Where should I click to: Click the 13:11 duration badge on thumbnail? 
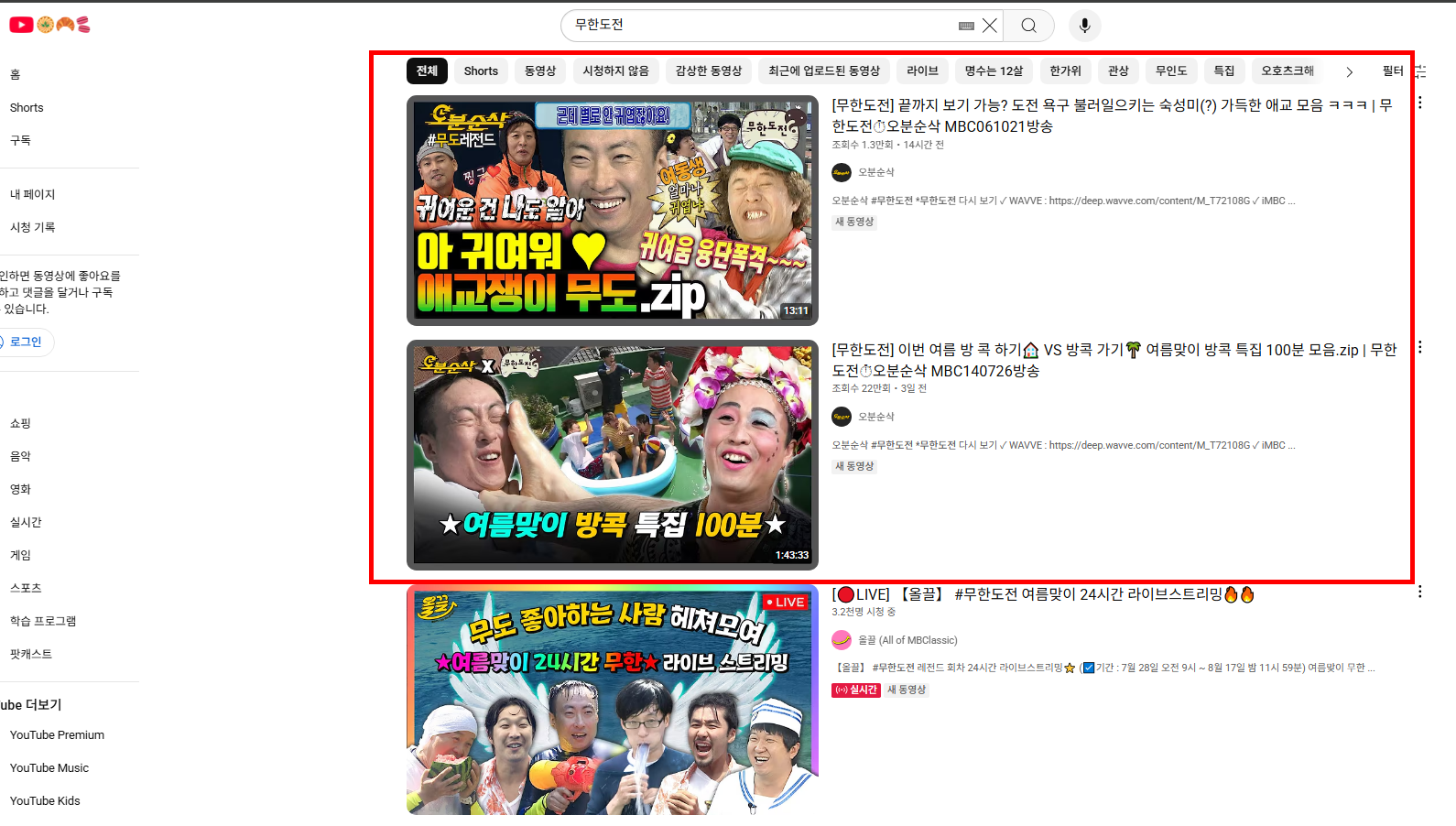point(796,310)
